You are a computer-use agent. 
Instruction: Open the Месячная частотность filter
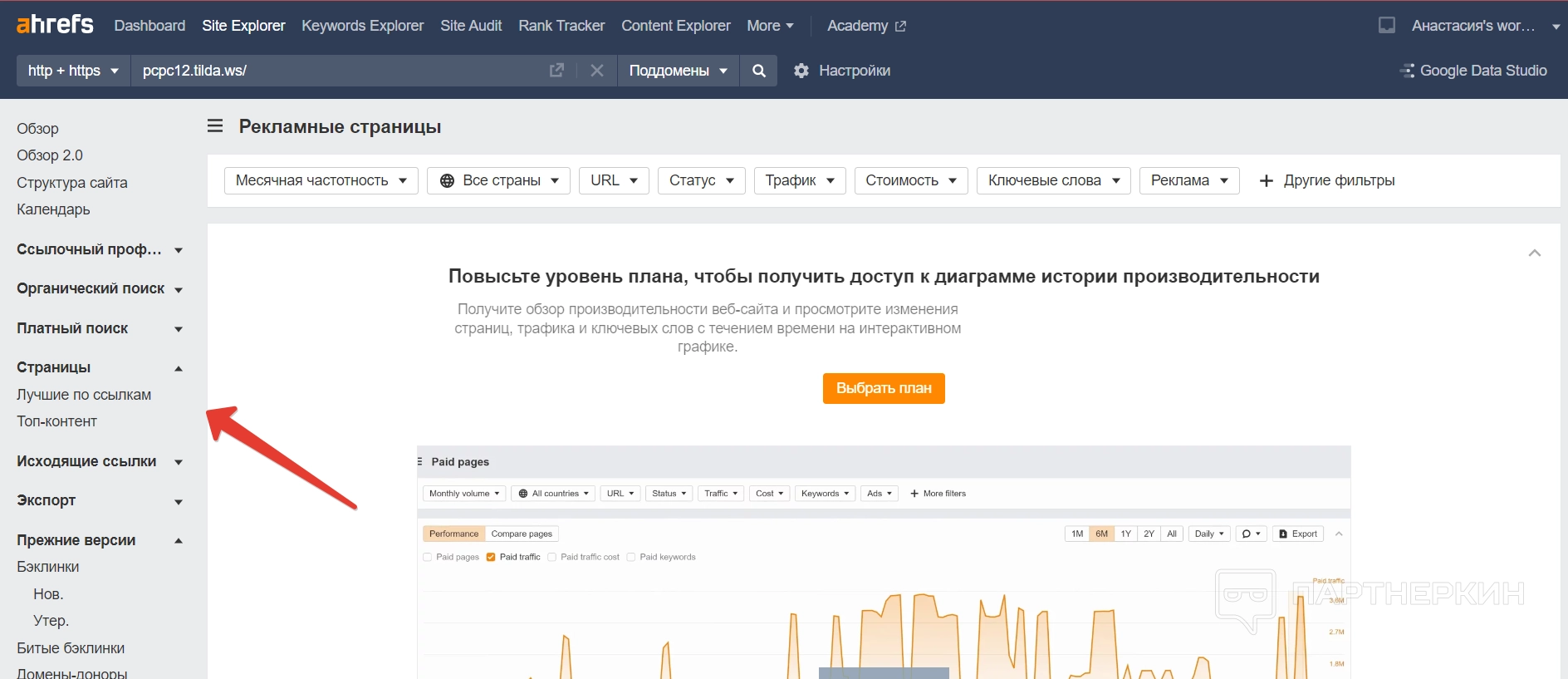(x=321, y=180)
